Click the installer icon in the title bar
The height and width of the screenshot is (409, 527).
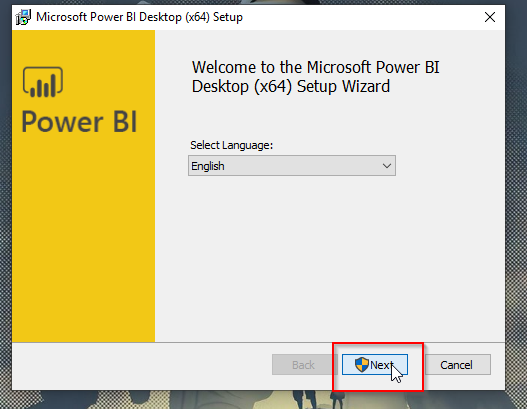[x=23, y=17]
